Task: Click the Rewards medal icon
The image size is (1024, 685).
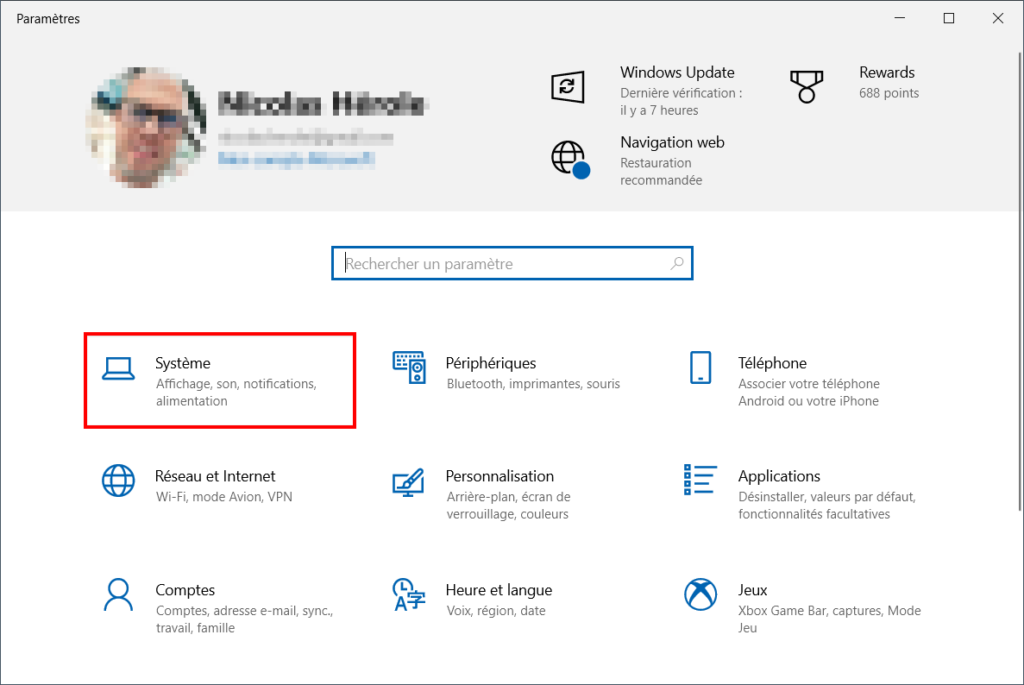Action: point(807,87)
